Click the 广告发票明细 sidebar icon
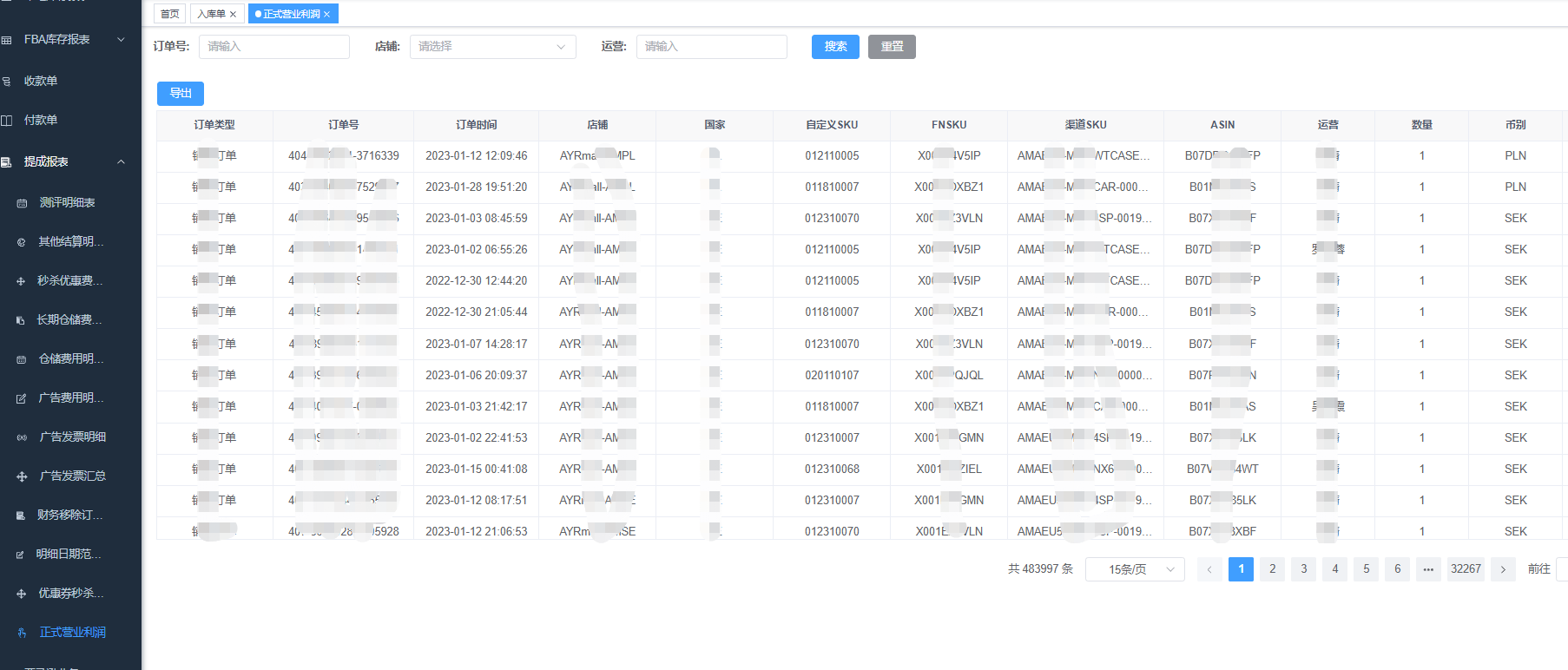The image size is (1568, 670). (x=22, y=437)
